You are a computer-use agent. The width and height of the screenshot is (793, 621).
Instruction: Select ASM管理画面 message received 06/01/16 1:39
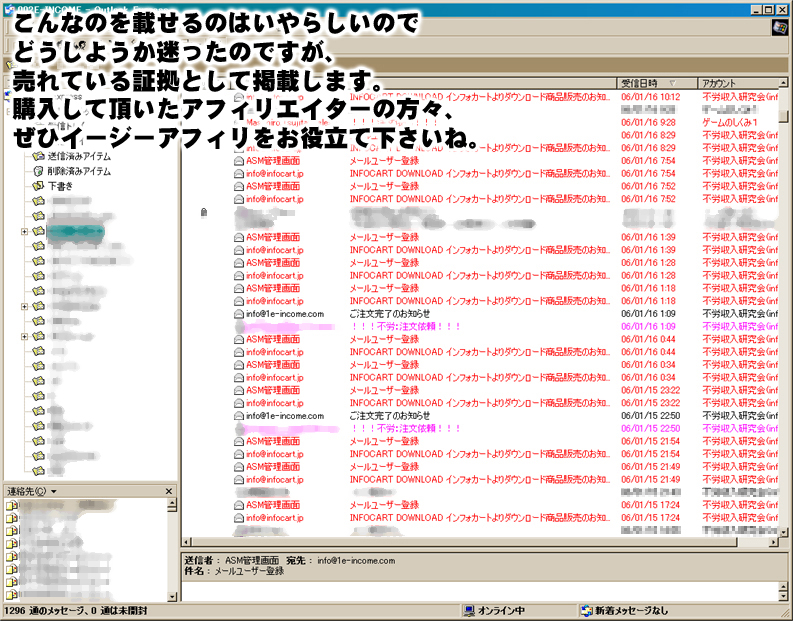[505, 237]
